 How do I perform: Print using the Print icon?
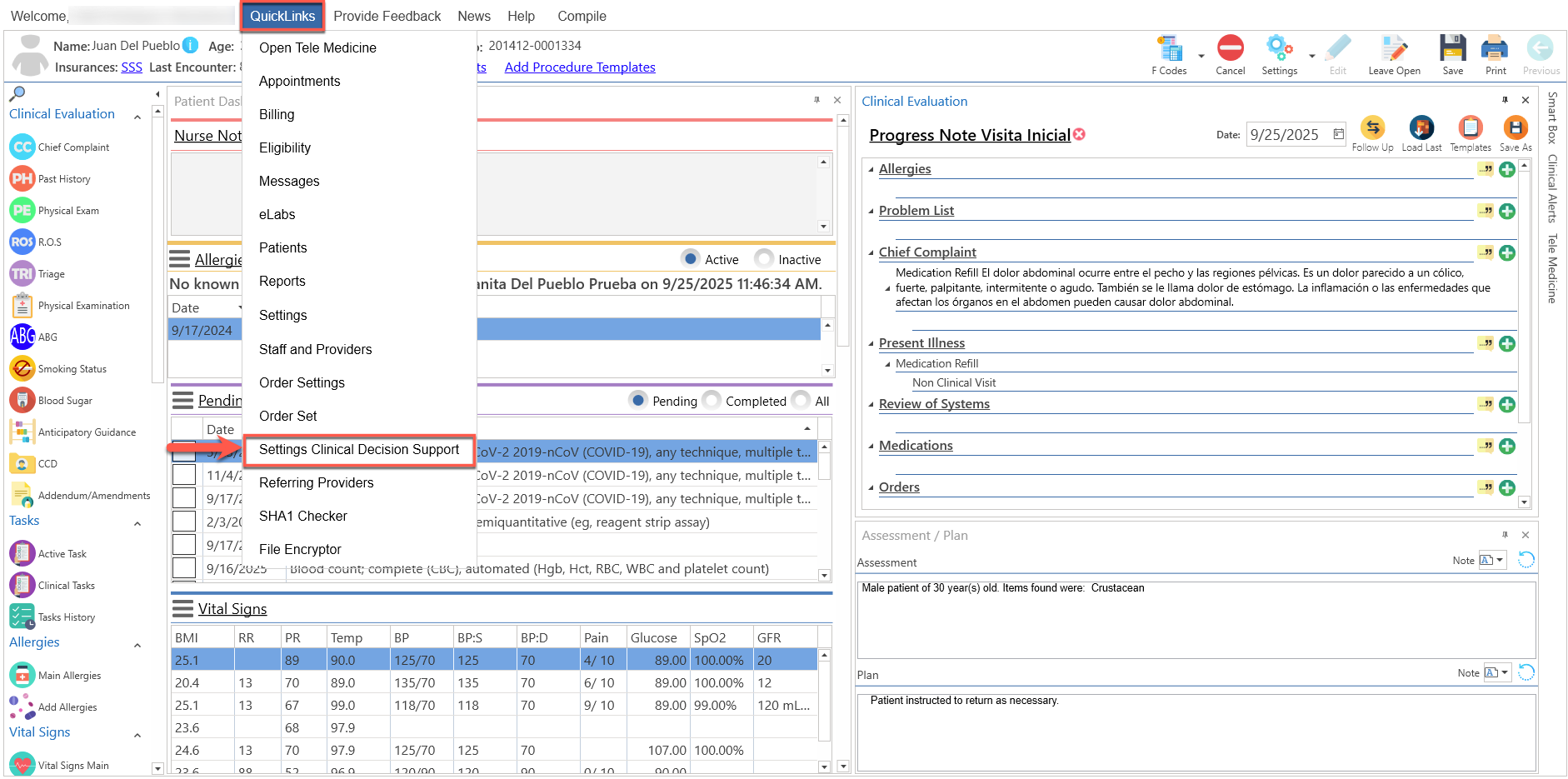coord(1495,48)
